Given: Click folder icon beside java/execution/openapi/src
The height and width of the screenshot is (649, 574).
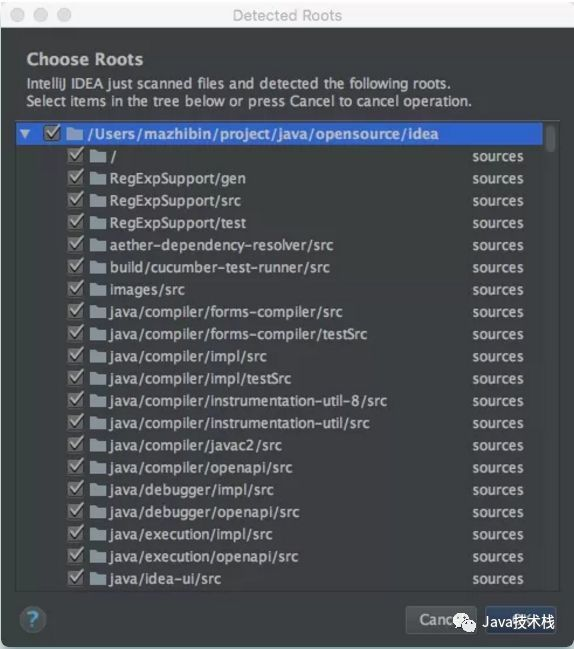Looking at the screenshot, I should click(98, 557).
